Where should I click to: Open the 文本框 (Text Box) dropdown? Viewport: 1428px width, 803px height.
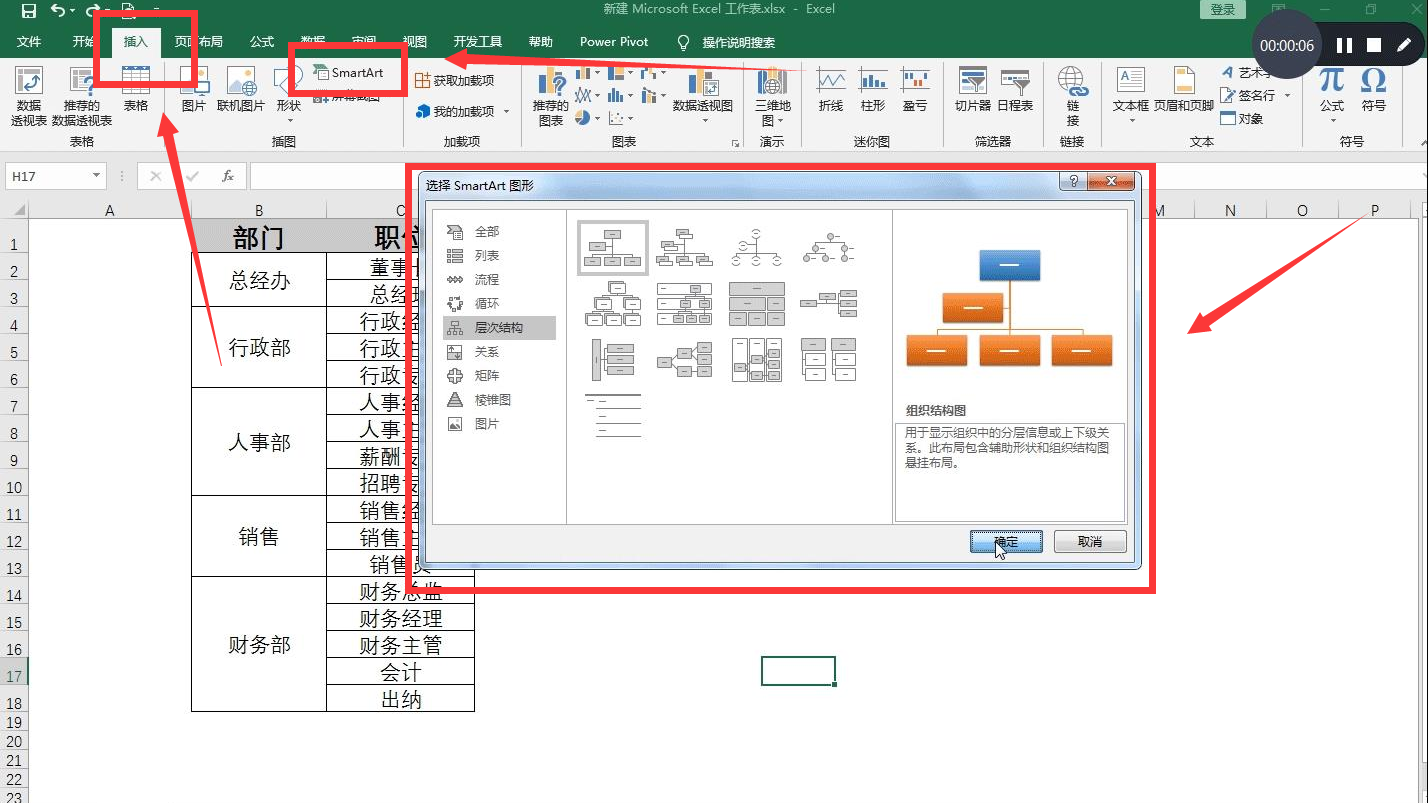pyautogui.click(x=1131, y=97)
